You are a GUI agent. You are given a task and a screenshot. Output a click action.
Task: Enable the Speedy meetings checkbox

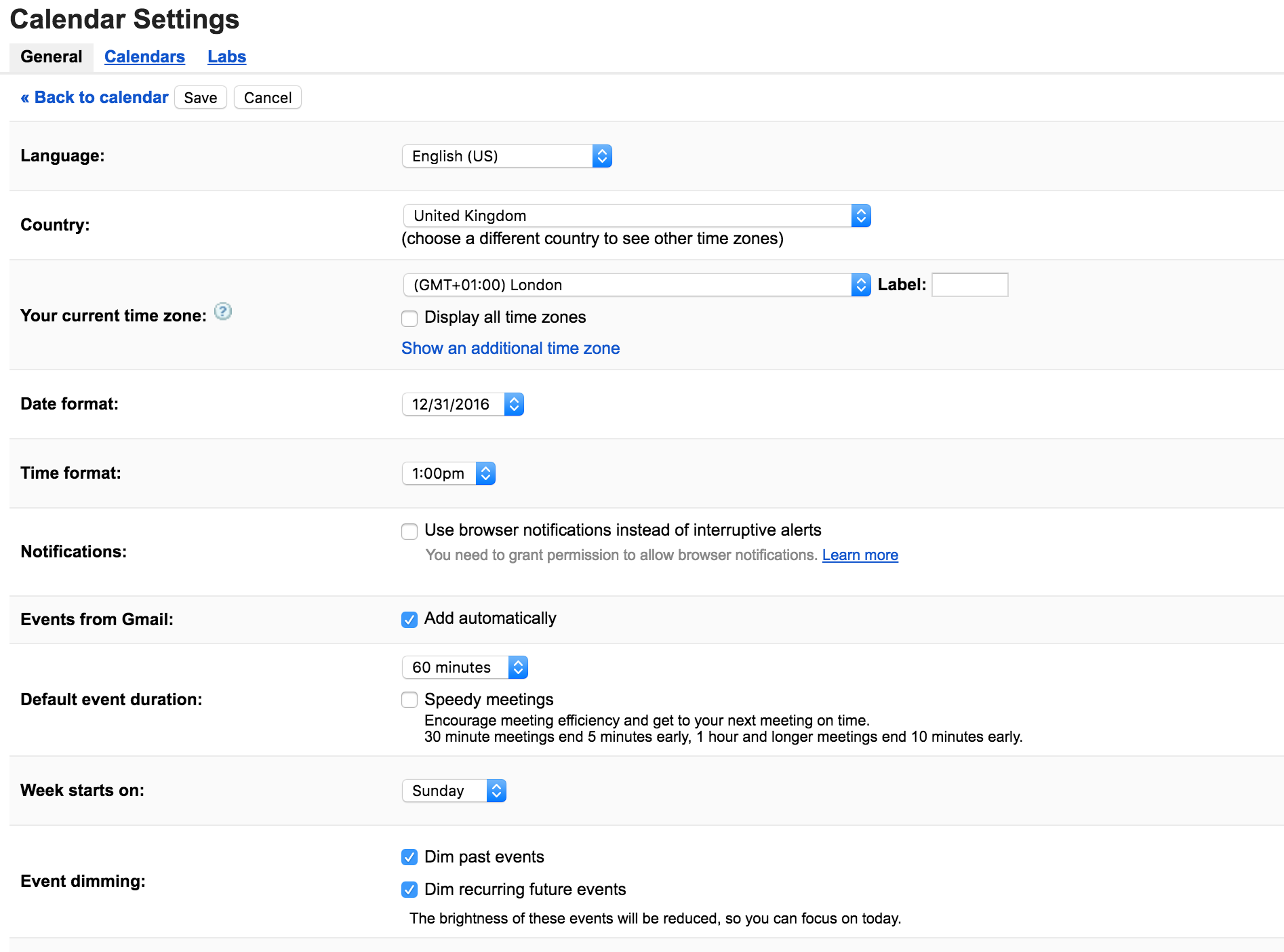click(x=409, y=700)
